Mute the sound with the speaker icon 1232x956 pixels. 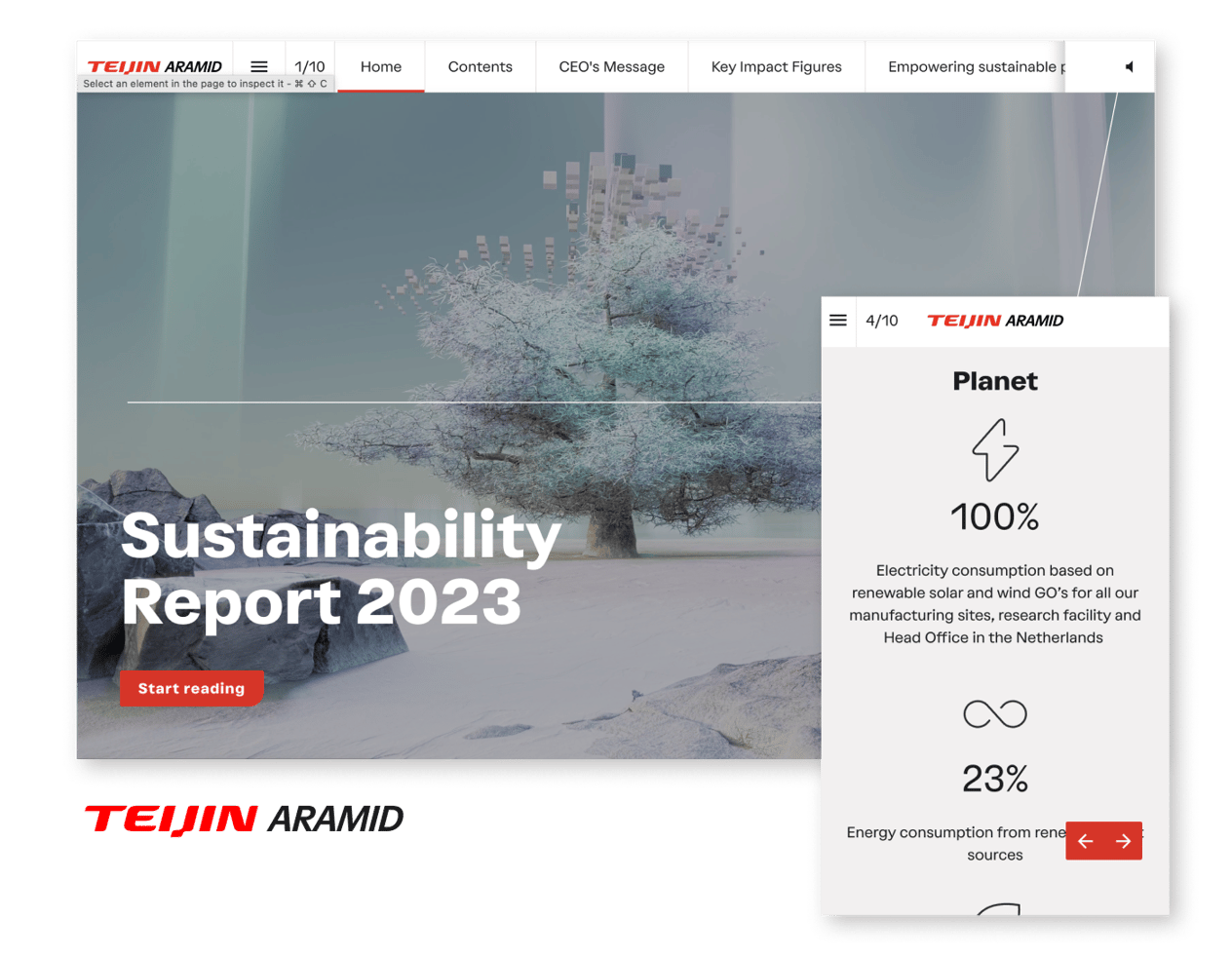[1130, 67]
